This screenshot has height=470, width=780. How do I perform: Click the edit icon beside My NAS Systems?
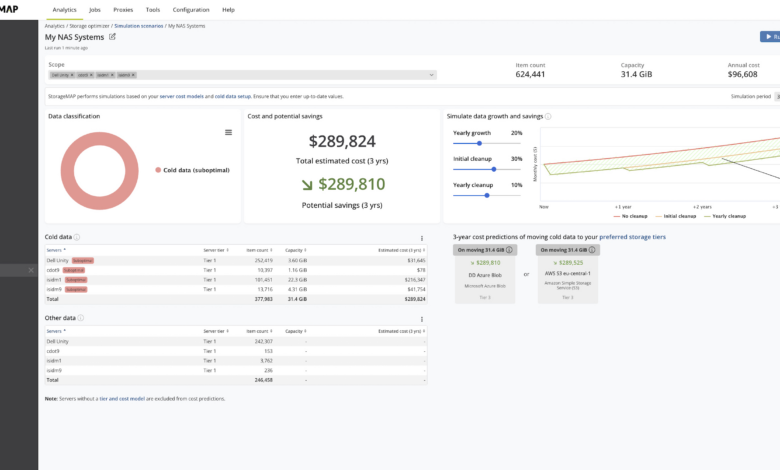[112, 36]
